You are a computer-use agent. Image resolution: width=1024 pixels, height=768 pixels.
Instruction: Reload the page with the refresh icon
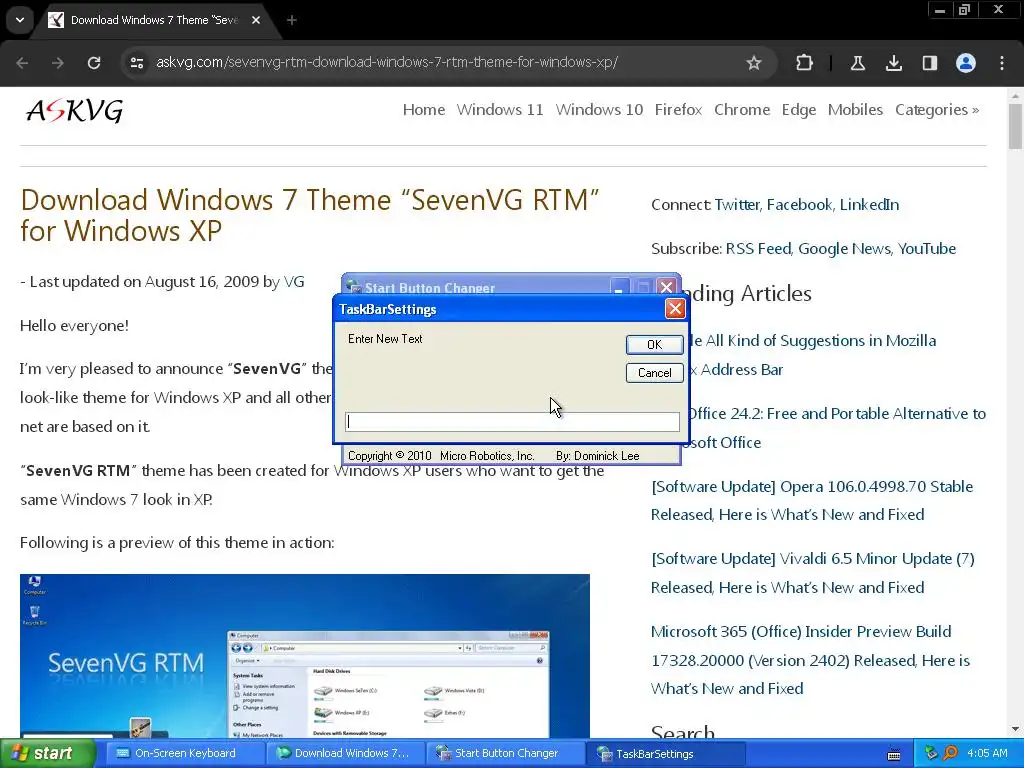click(x=94, y=63)
